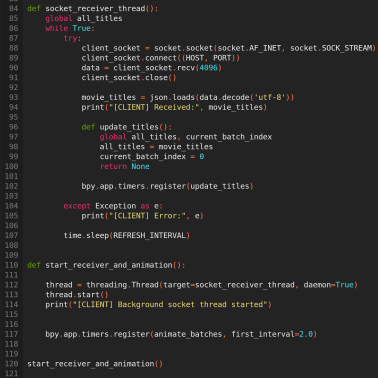Click the thread.start() line

pyautogui.click(x=77, y=295)
